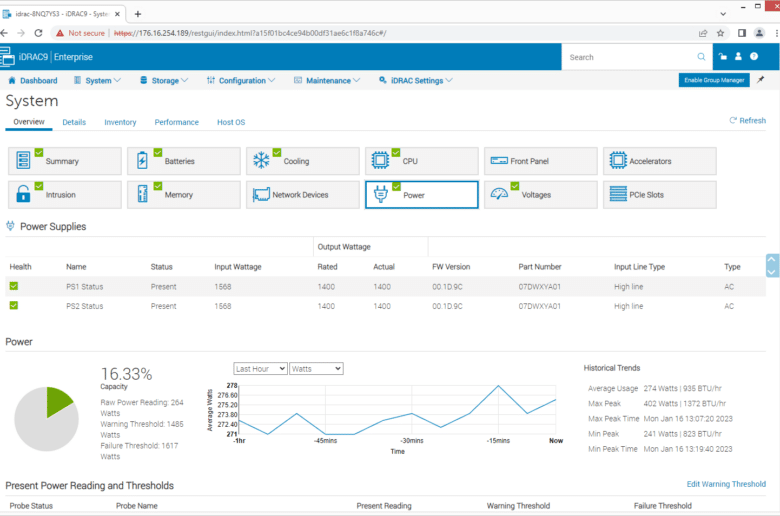Click the 16.33% capacity value
This screenshot has width=780, height=516.
126,374
